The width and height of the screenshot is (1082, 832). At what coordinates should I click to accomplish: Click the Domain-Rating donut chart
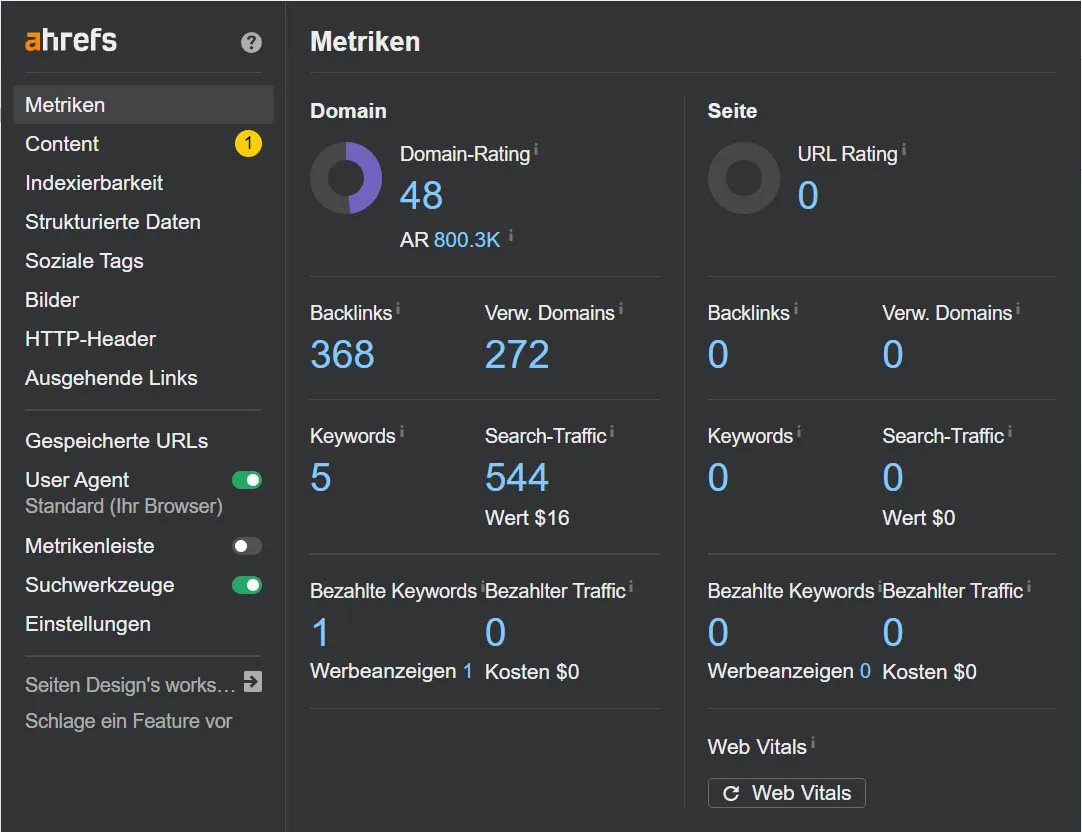coord(346,178)
